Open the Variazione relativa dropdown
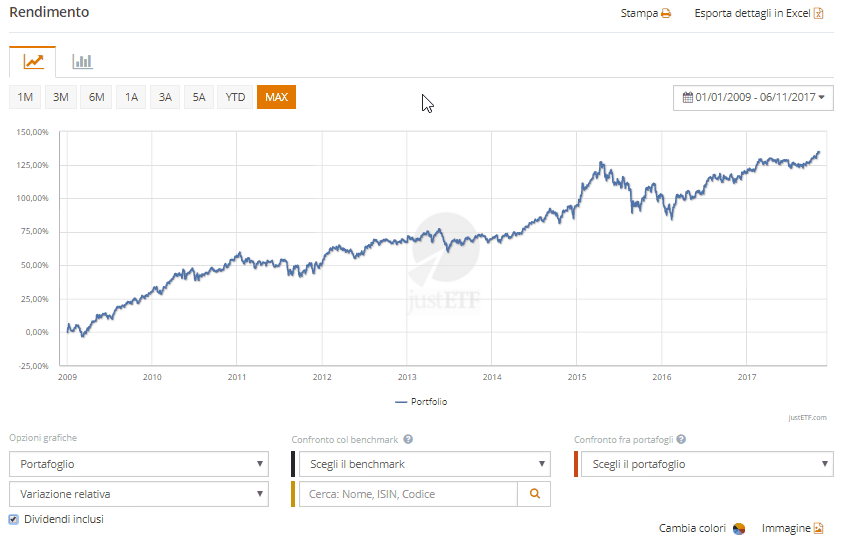The image size is (845, 557). (138, 493)
